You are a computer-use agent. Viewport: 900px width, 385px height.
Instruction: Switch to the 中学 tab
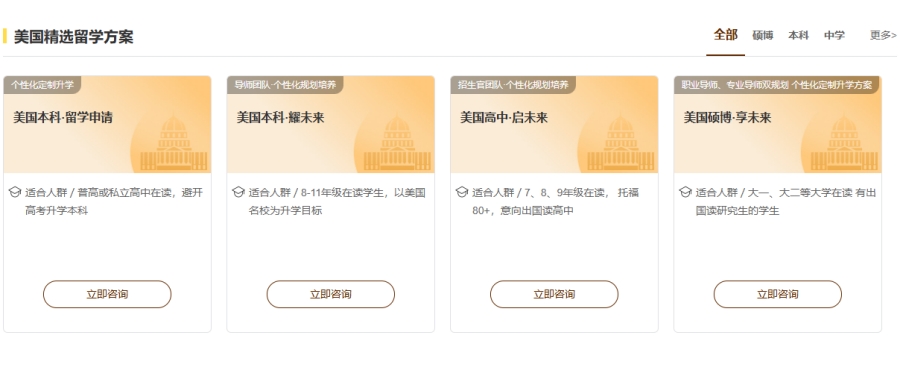pos(835,36)
